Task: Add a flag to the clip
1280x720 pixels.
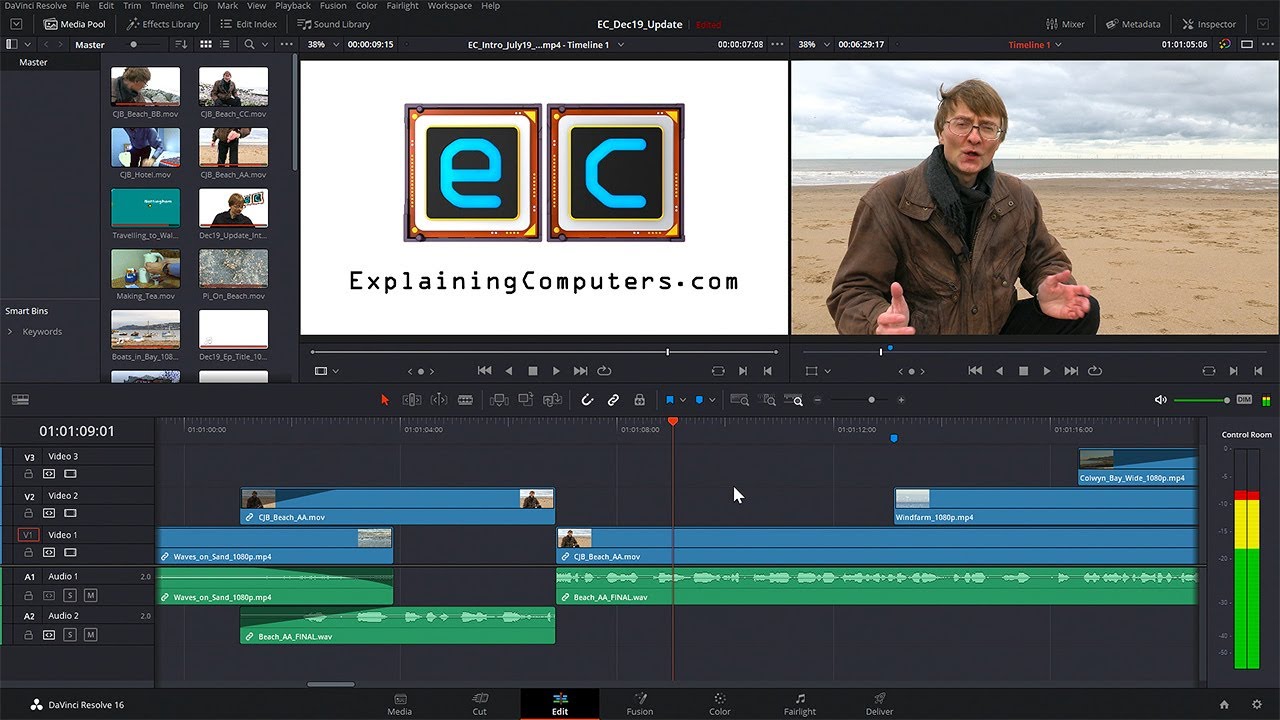Action: (x=670, y=400)
